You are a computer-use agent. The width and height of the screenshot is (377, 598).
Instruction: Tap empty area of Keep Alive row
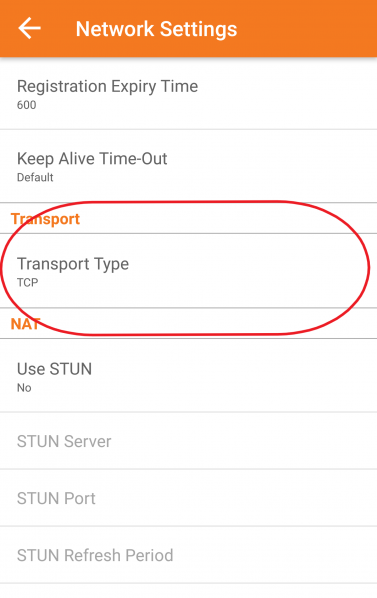pos(274,166)
